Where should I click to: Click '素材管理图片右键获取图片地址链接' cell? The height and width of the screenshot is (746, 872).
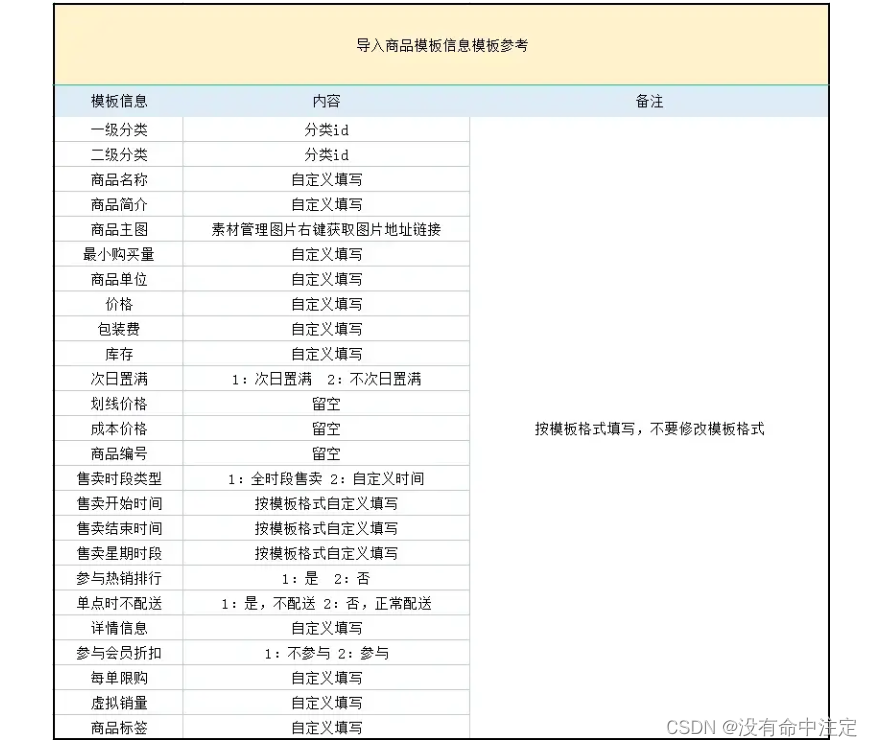point(326,229)
